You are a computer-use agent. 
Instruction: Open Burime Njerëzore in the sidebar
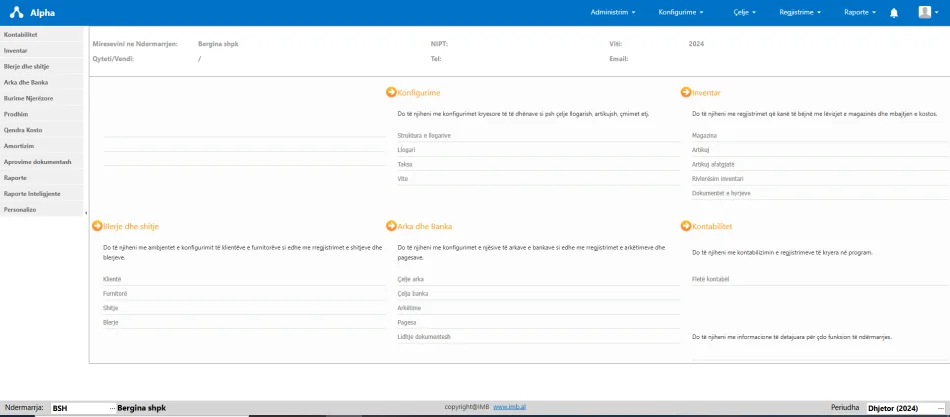coord(42,98)
